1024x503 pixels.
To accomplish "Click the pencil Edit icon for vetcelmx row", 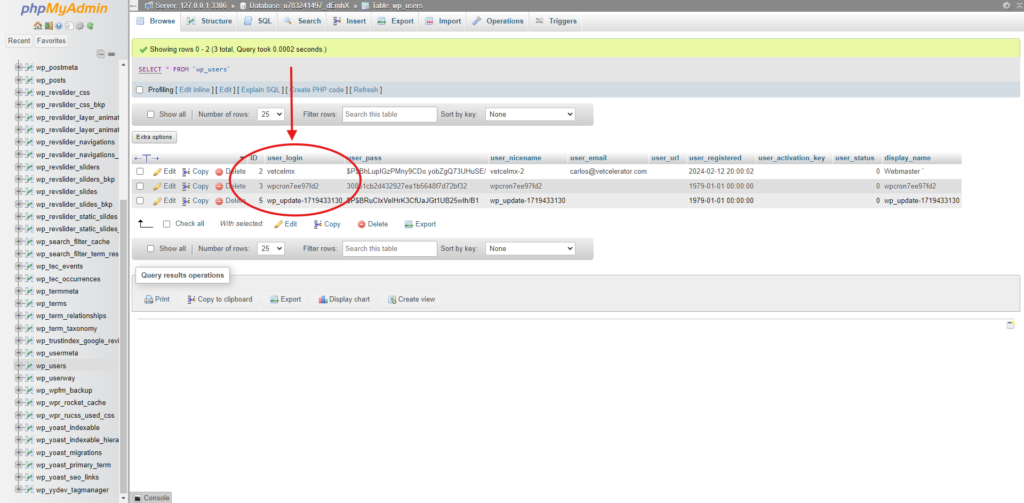I will [x=157, y=172].
